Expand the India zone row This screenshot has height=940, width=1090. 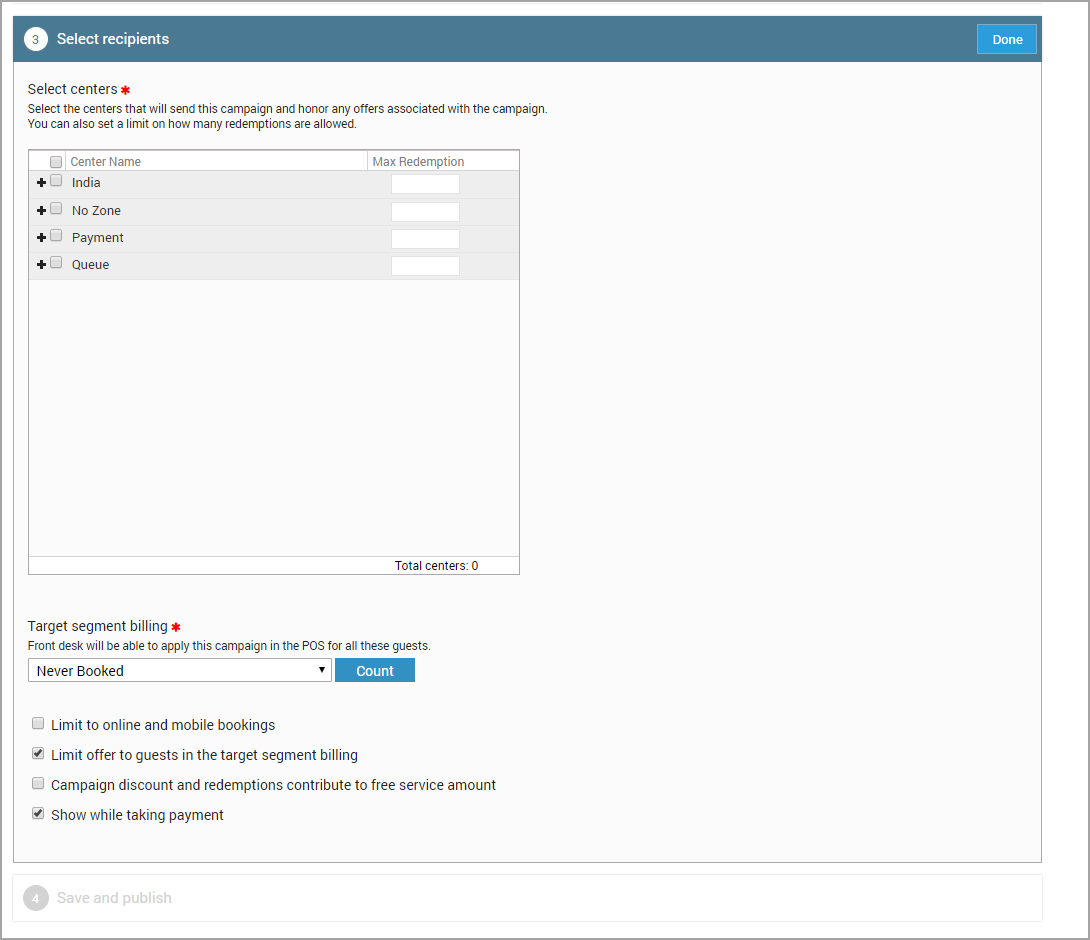pyautogui.click(x=41, y=182)
